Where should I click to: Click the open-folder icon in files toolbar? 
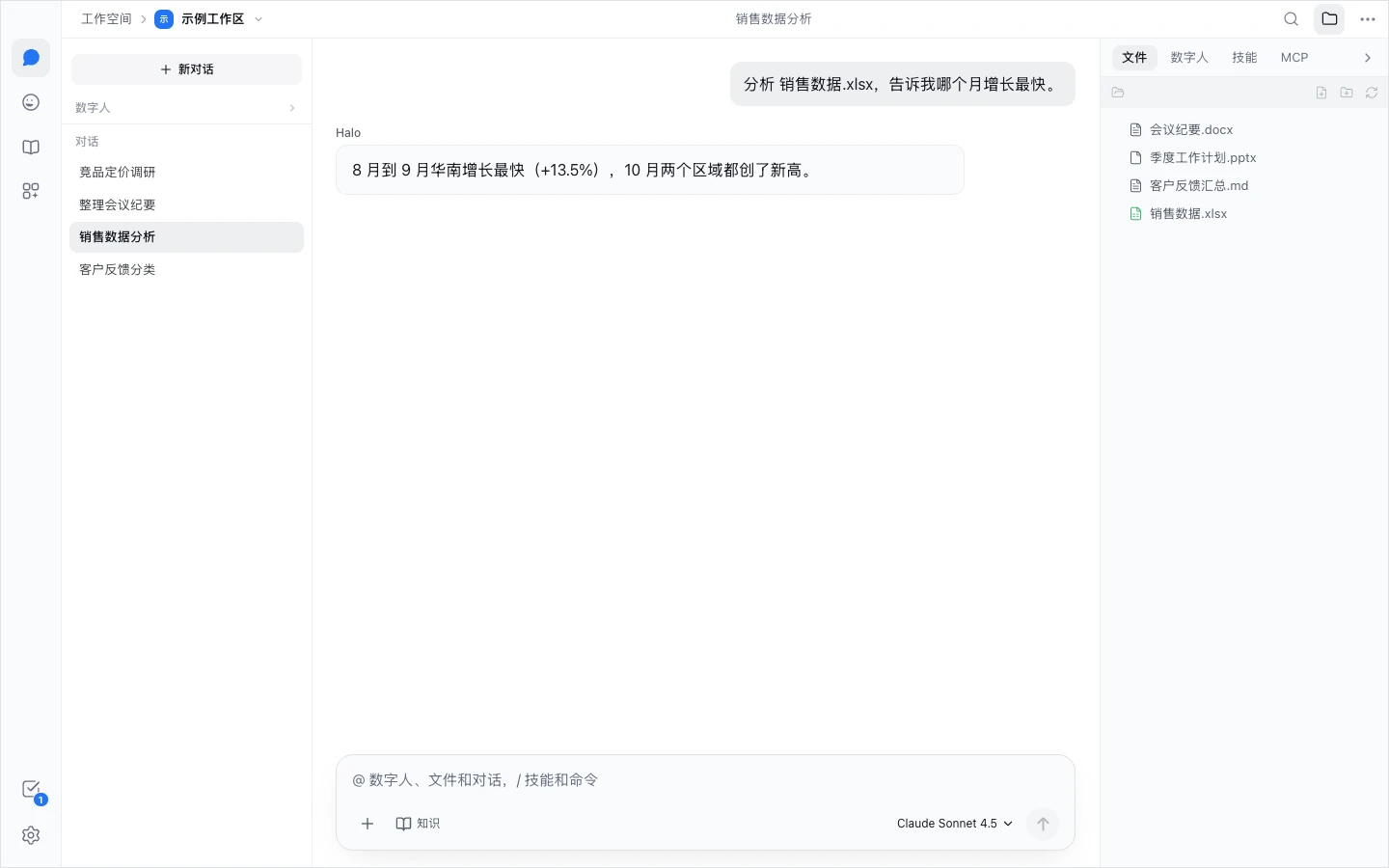(x=1118, y=93)
